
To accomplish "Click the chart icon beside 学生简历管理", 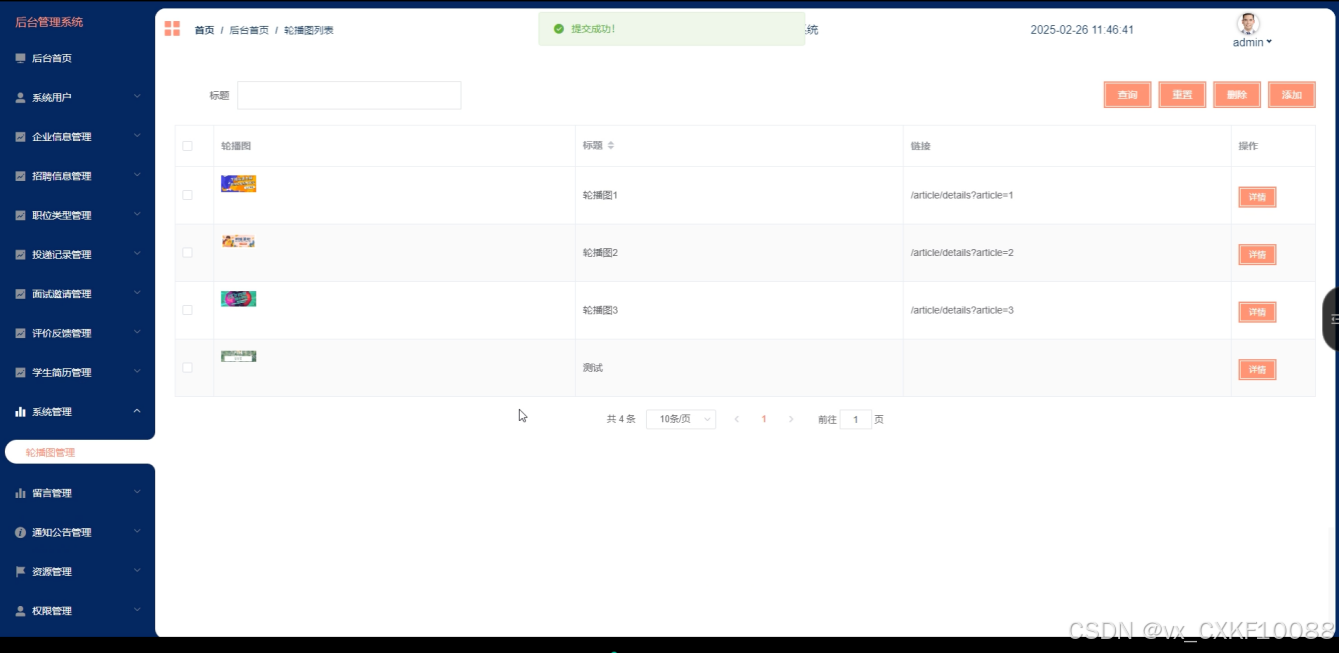I will pyautogui.click(x=20, y=372).
